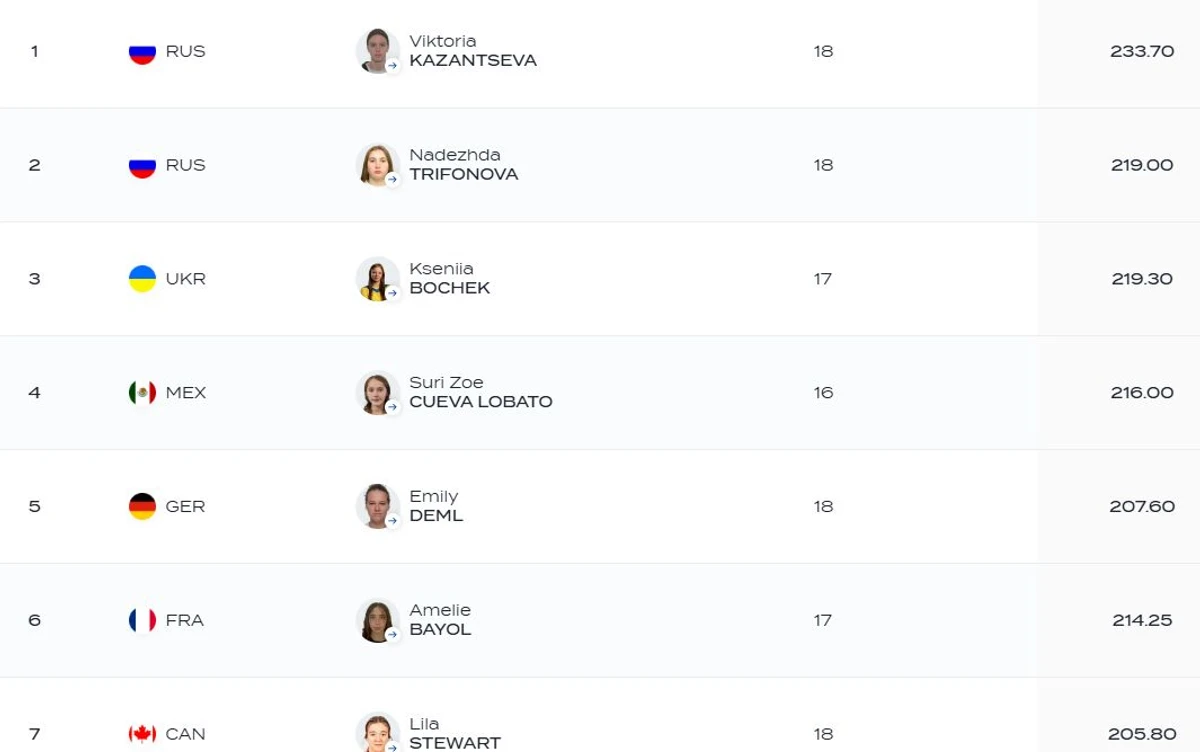Click the Mexico flag icon beside MEX

[x=142, y=393]
